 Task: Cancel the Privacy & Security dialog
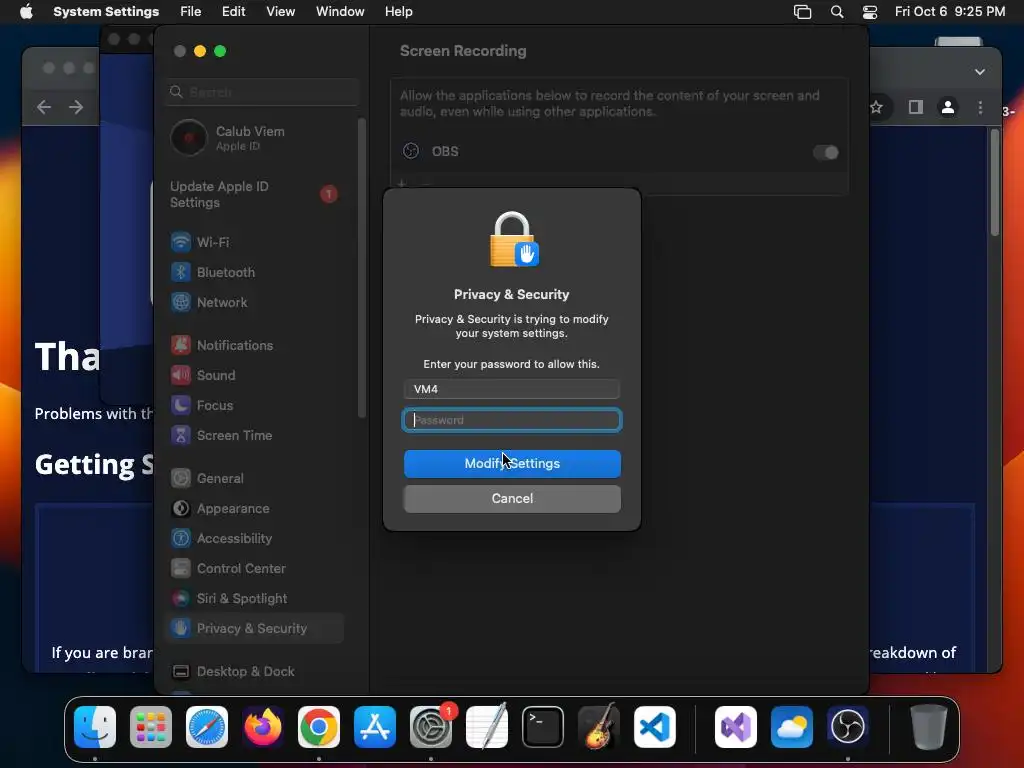(512, 498)
